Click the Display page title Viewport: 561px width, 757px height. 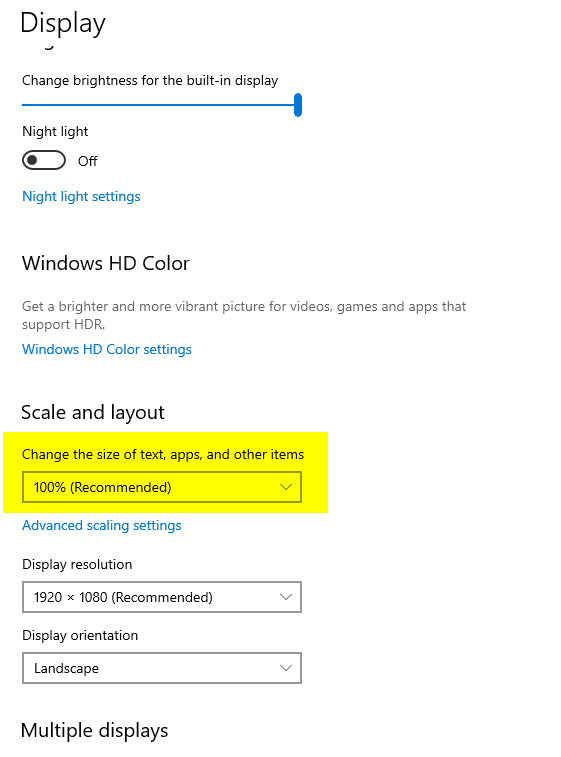(x=63, y=23)
